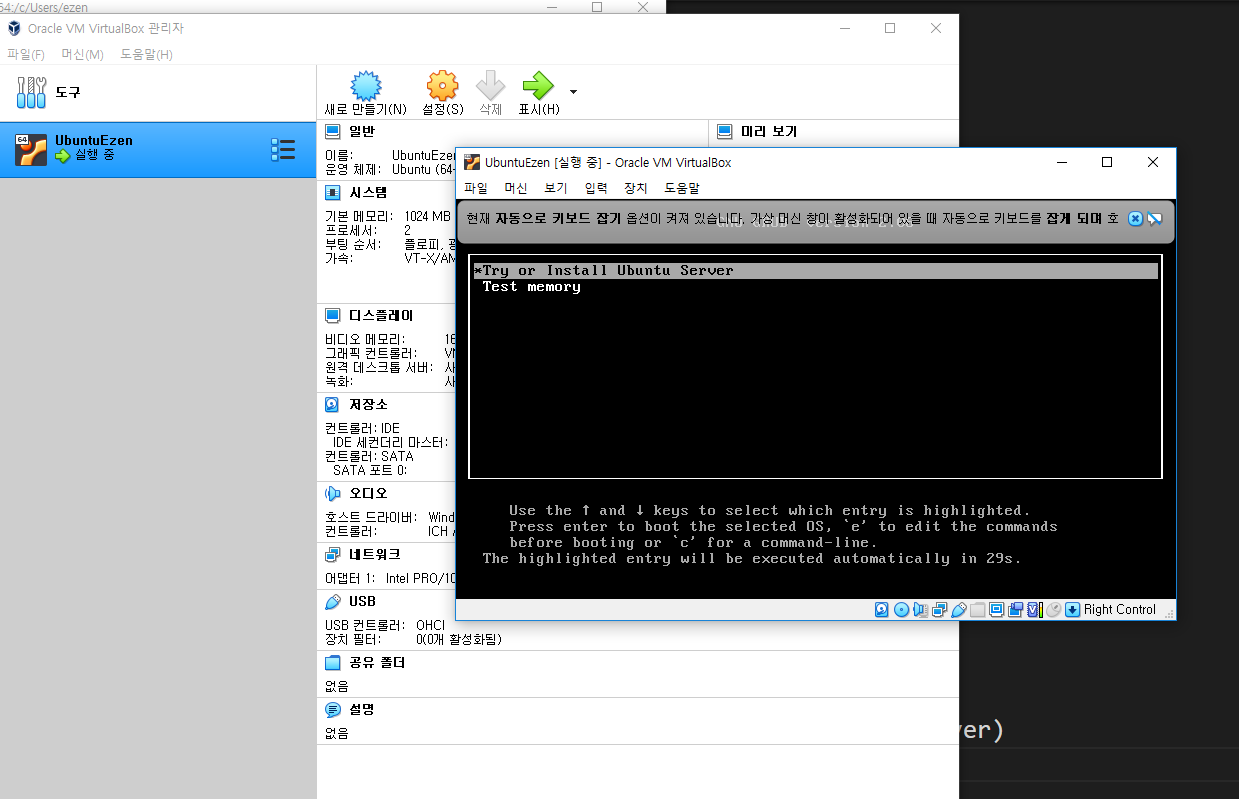
Task: Open the 장치 menu in VM window
Action: point(636,188)
